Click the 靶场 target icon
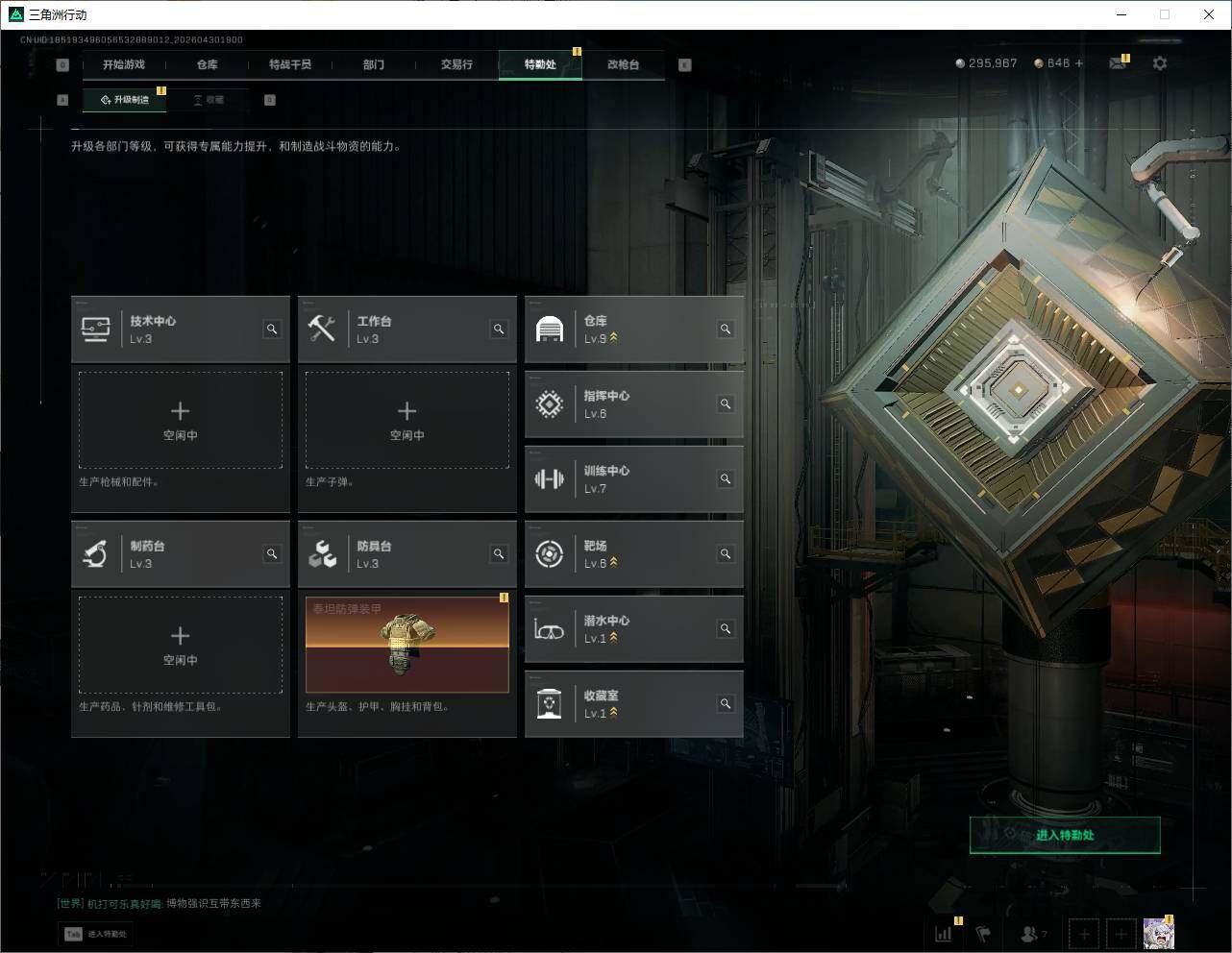This screenshot has width=1232, height=953. (549, 554)
